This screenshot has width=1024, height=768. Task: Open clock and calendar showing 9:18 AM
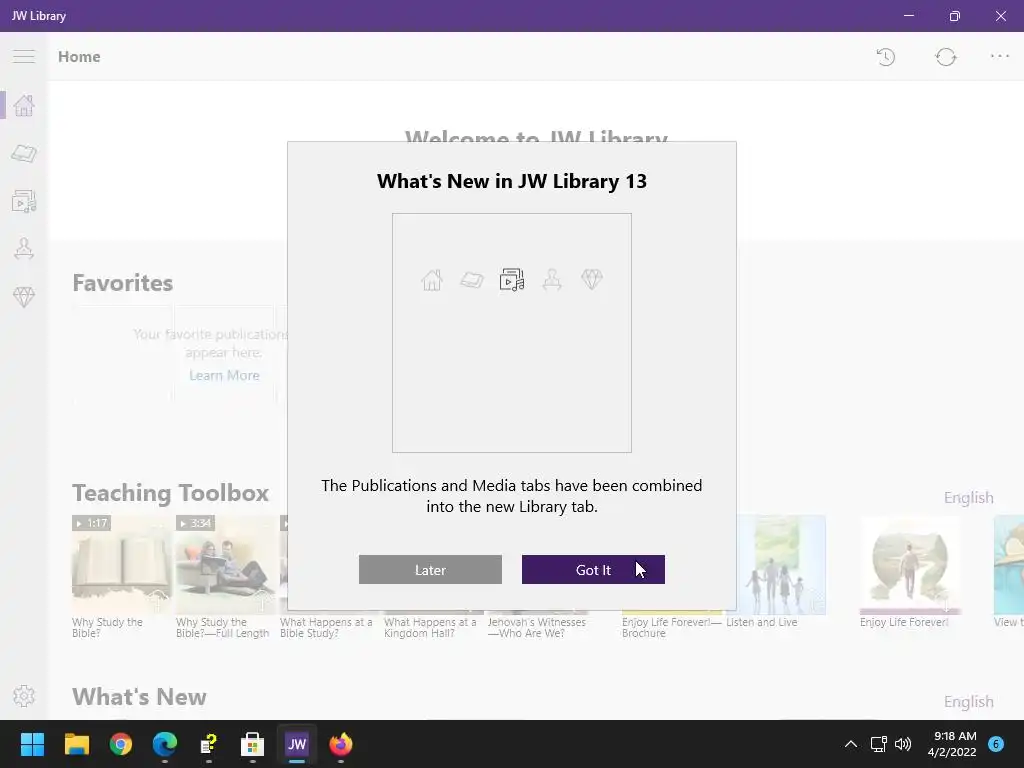952,744
